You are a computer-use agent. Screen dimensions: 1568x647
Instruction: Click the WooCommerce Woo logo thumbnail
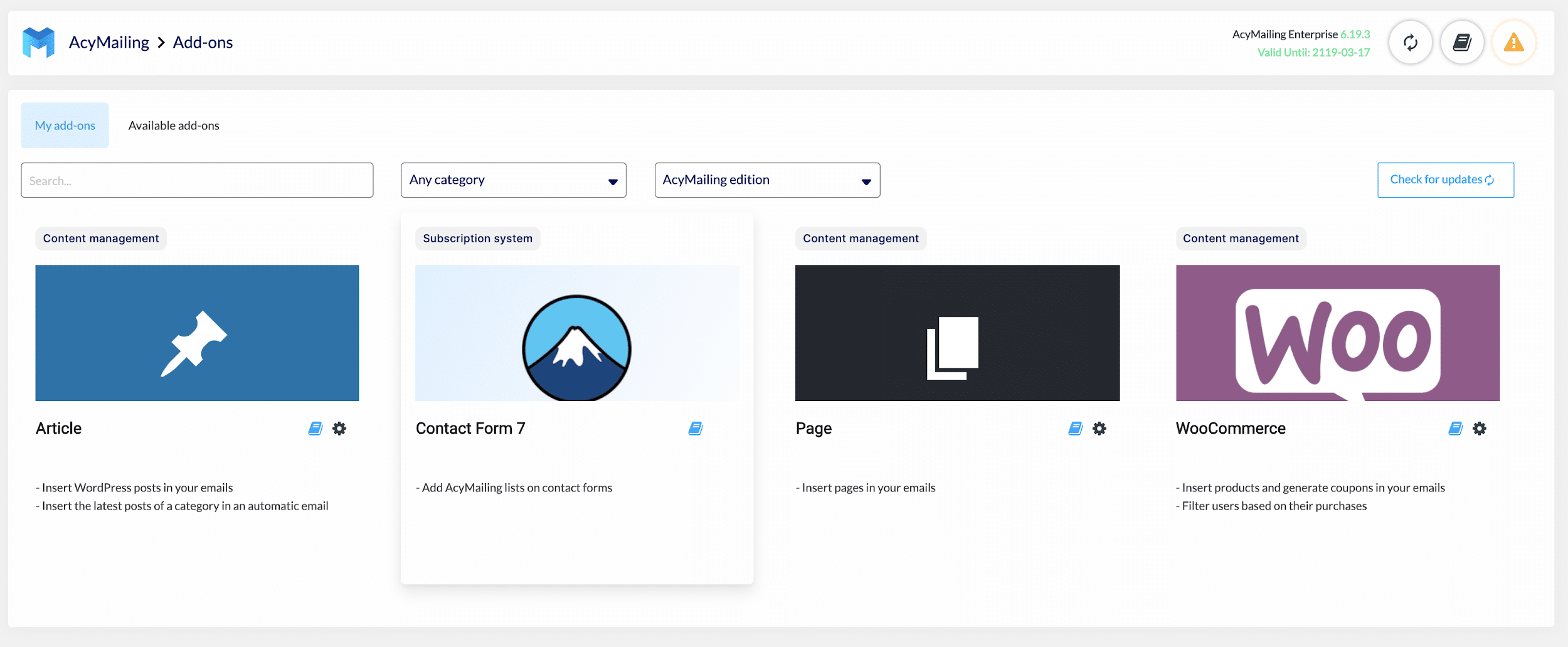coord(1338,333)
